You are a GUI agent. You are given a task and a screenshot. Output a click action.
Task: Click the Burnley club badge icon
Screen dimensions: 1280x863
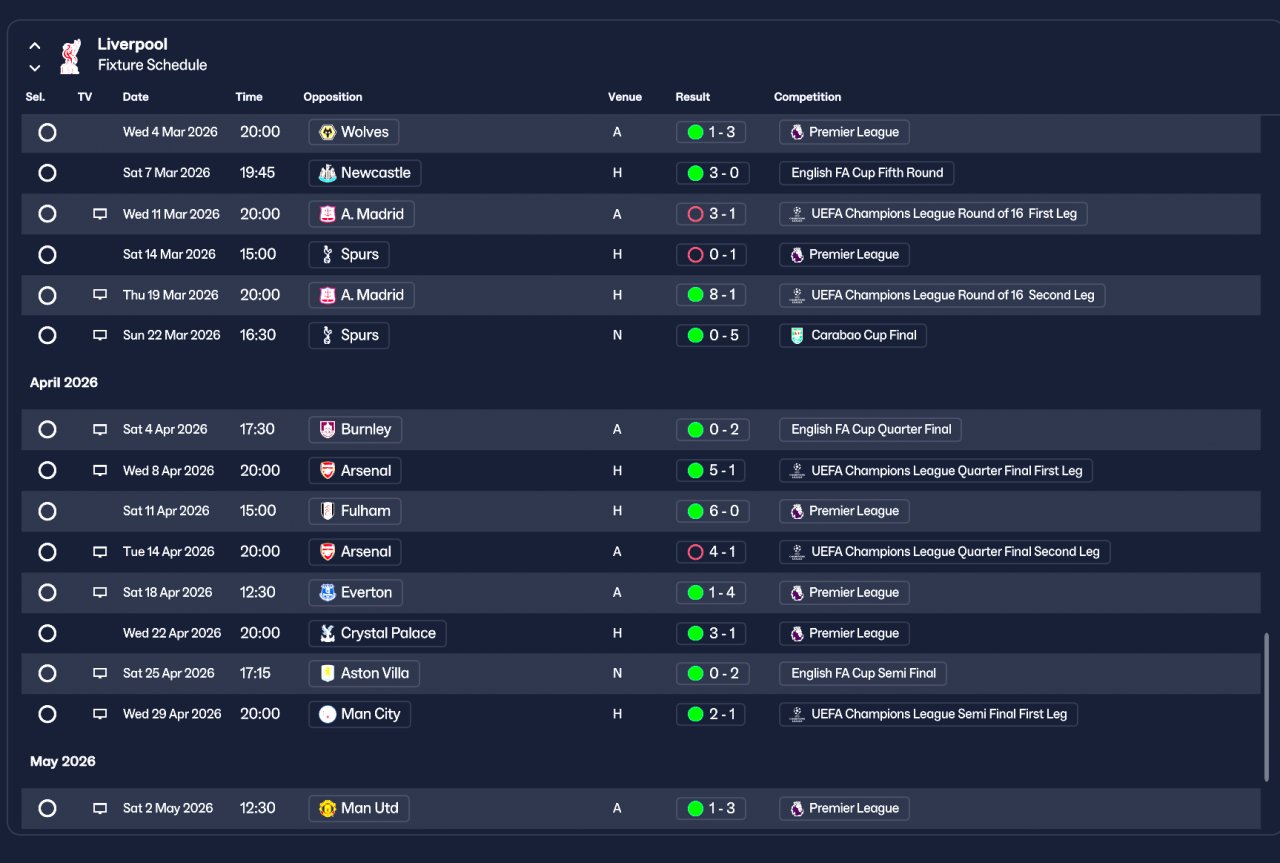pos(327,429)
